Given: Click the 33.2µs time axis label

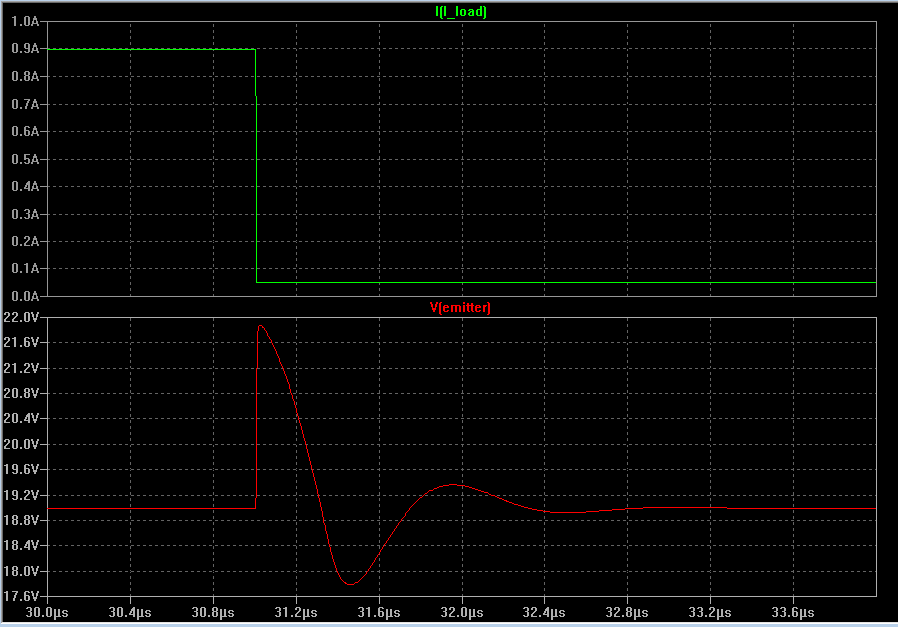Looking at the screenshot, I should coord(710,613).
